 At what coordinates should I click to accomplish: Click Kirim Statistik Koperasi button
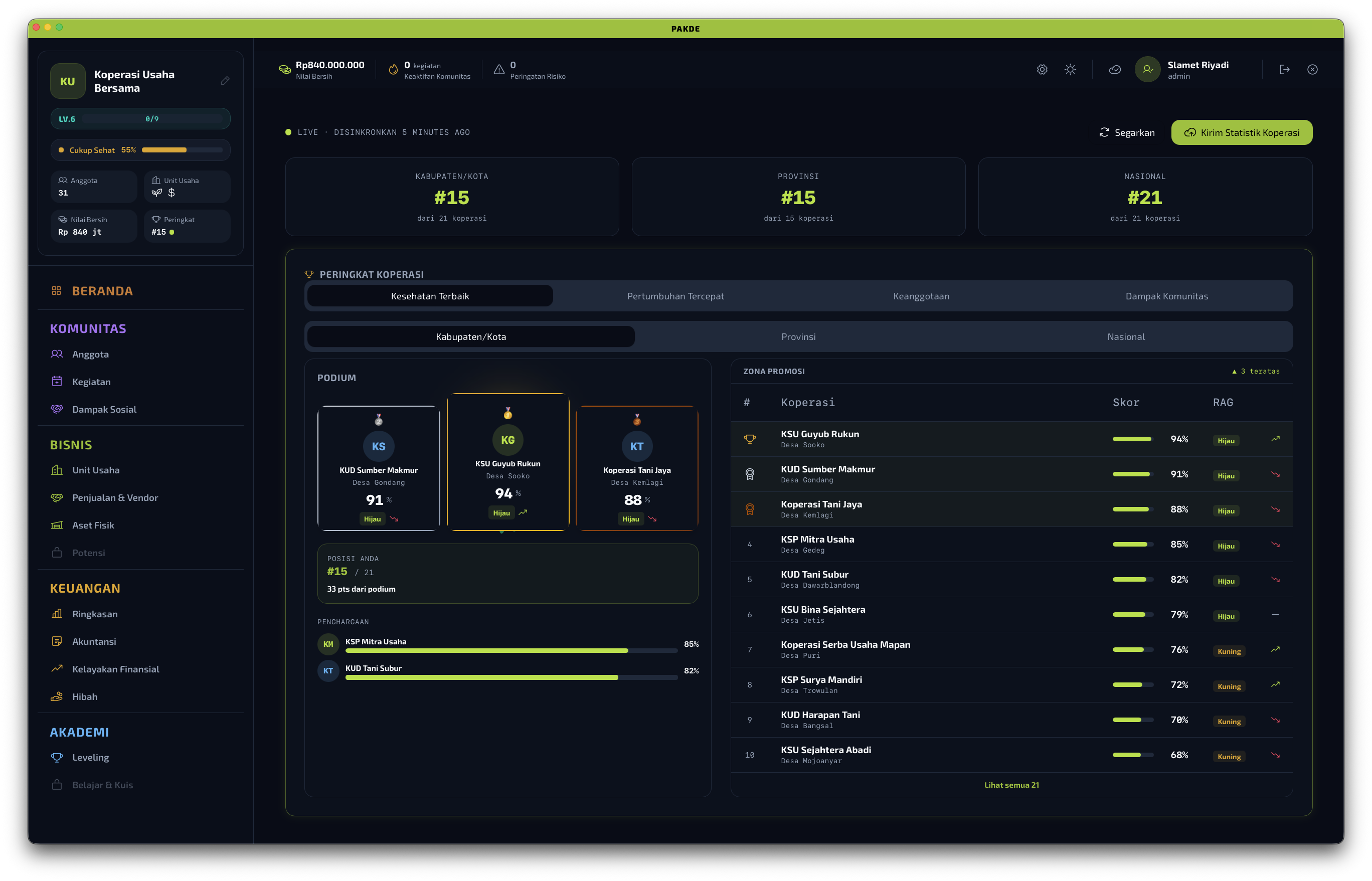(1242, 133)
